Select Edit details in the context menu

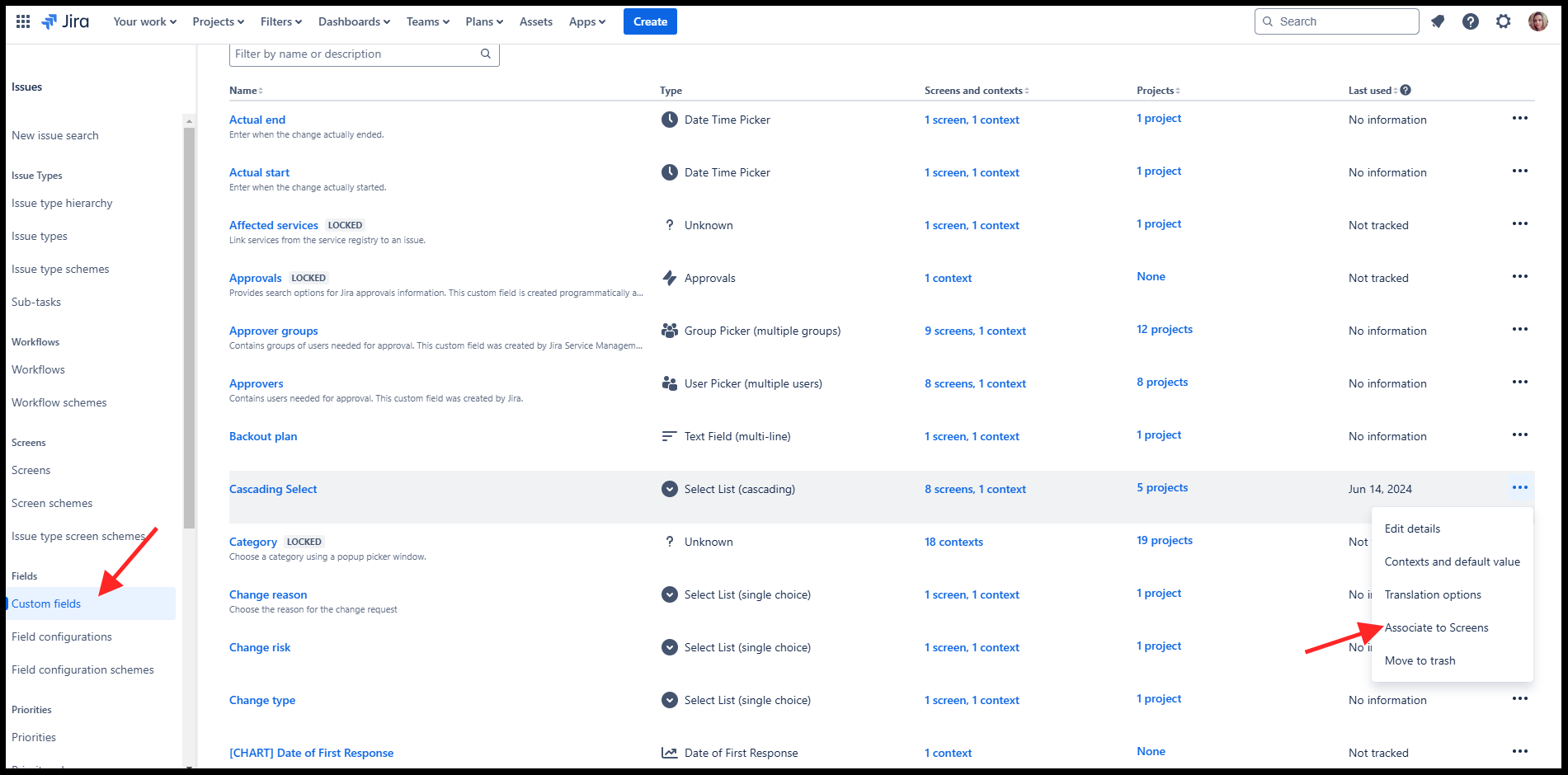point(1412,529)
